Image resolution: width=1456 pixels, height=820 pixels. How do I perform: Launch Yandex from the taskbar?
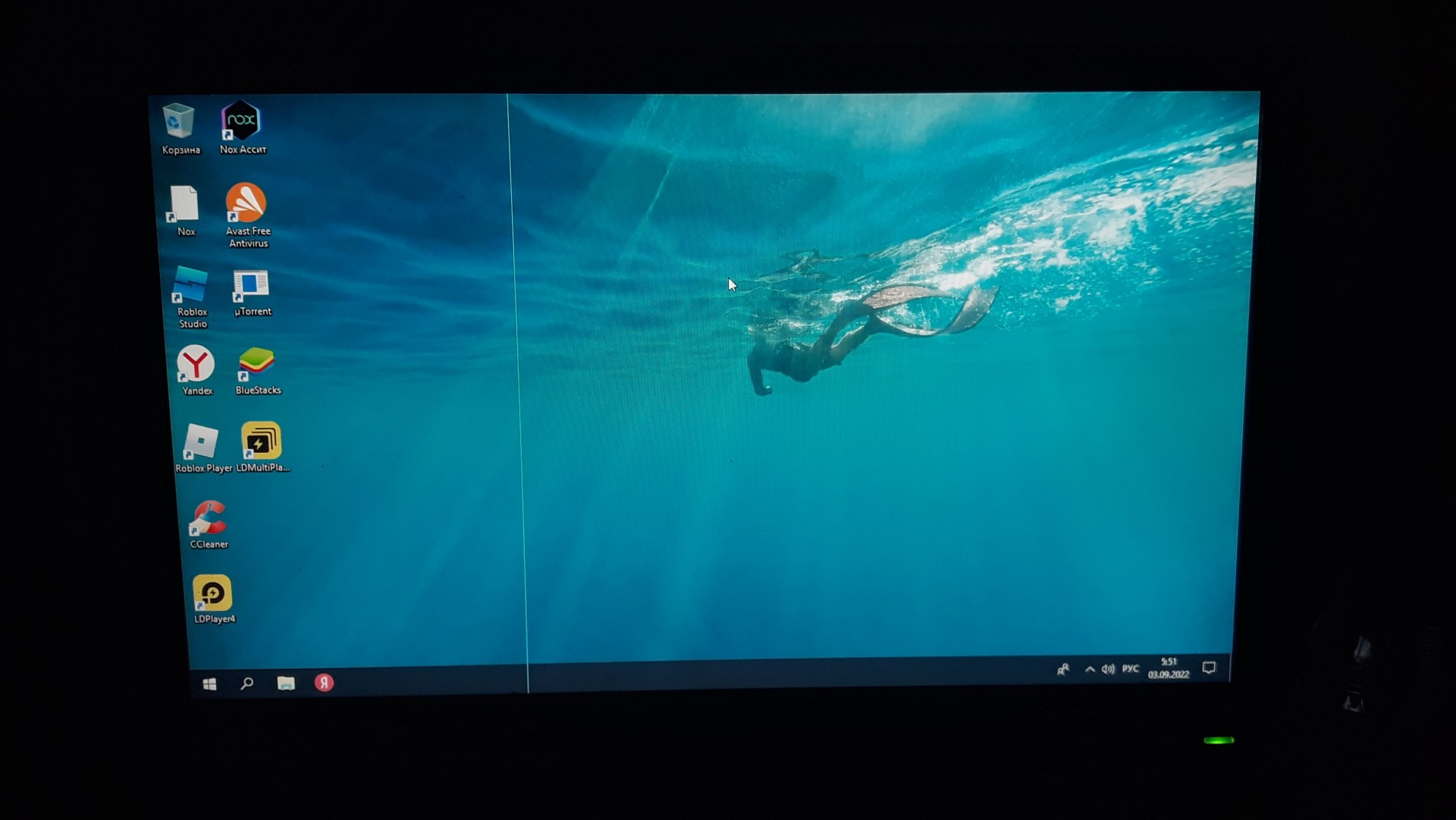coord(325,683)
